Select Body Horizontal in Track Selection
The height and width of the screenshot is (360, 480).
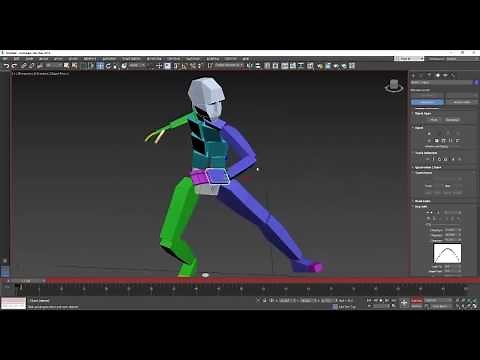coord(427,159)
